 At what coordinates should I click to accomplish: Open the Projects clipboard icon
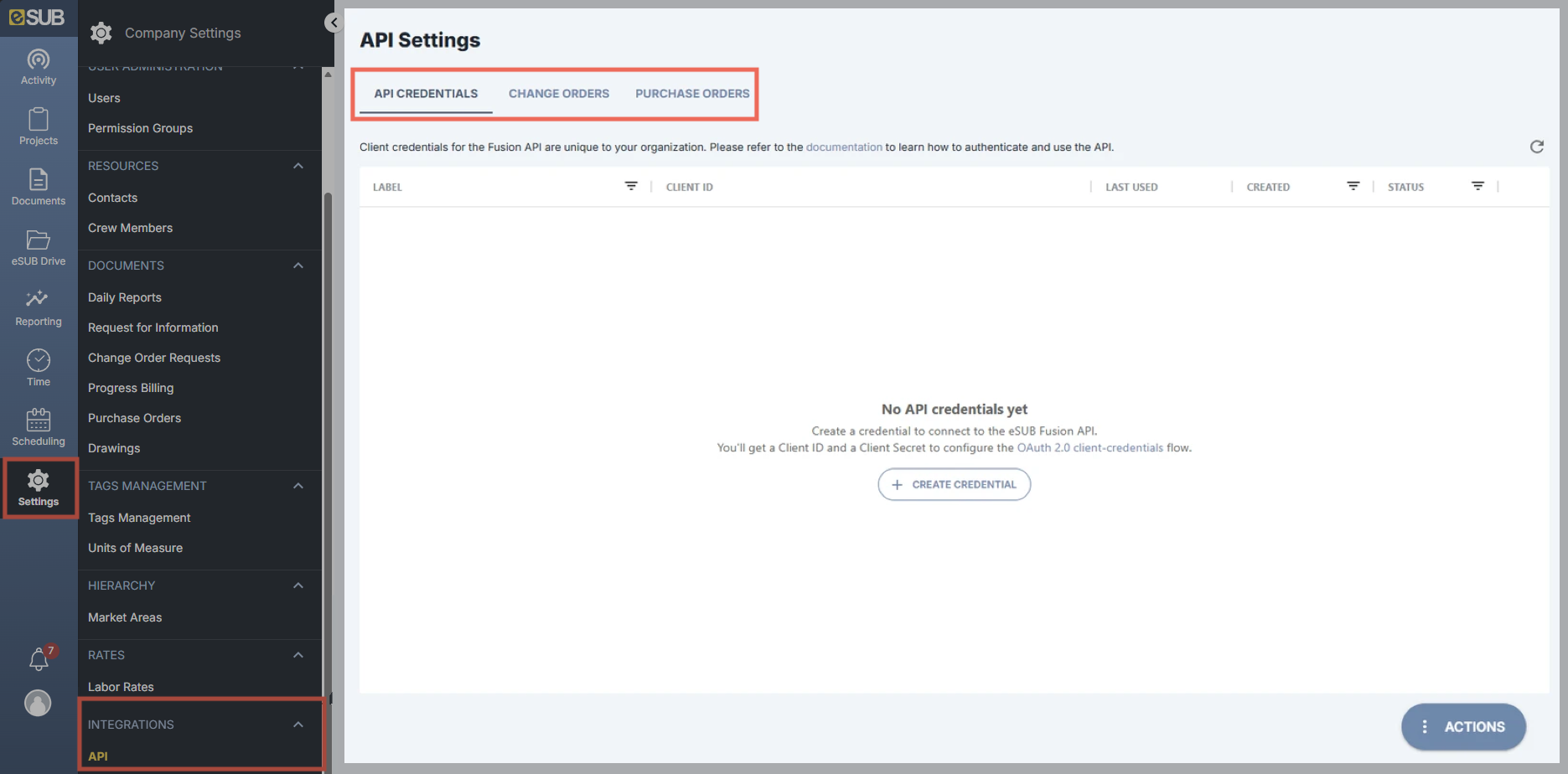[39, 119]
